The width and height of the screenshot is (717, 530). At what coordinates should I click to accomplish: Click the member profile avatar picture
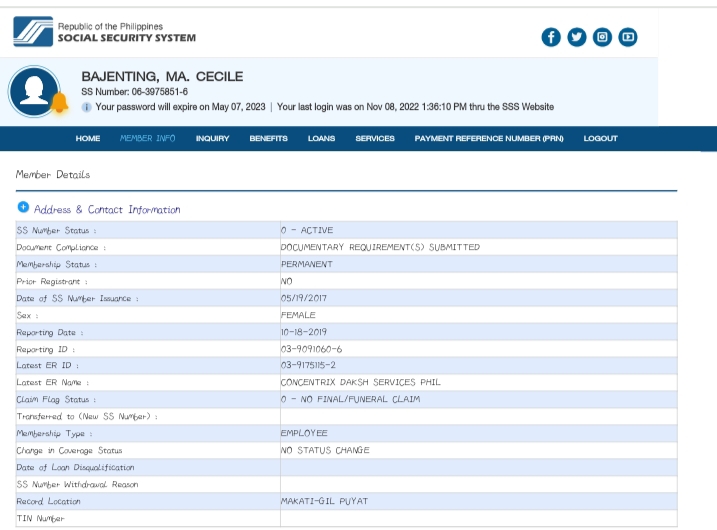pos(31,91)
